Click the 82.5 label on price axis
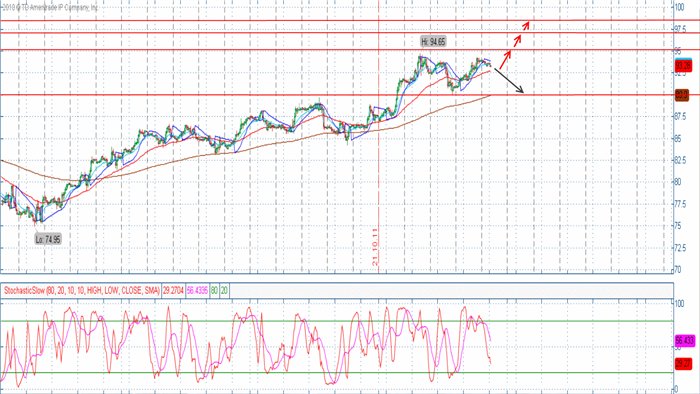This screenshot has height=394, width=700. 680,160
